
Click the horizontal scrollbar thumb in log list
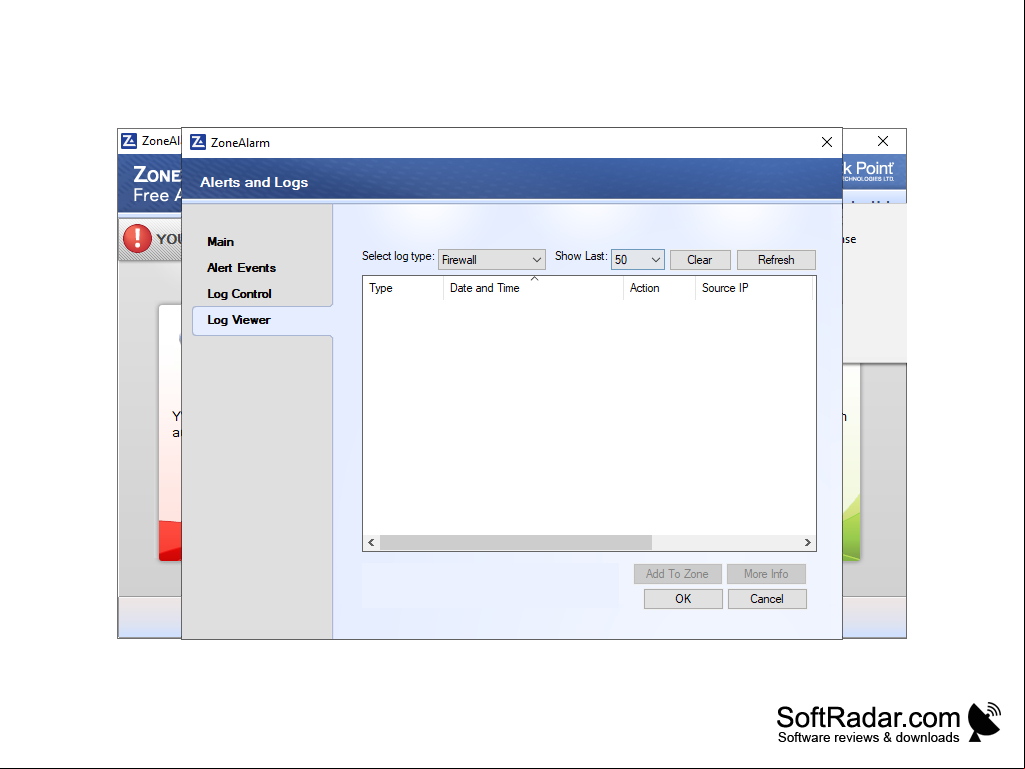[x=516, y=542]
